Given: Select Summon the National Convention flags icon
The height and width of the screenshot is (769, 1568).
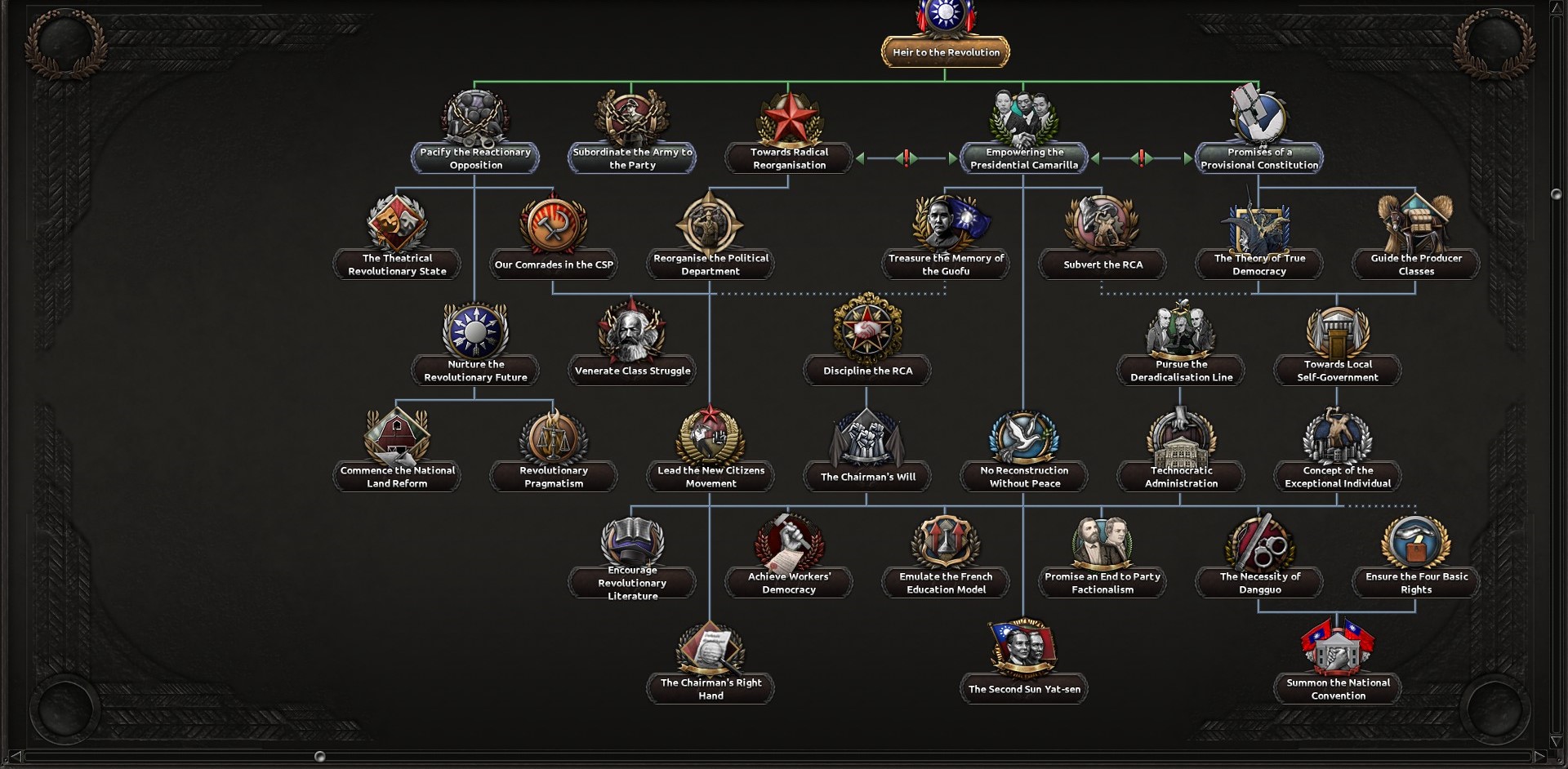Looking at the screenshot, I should point(1337,648).
